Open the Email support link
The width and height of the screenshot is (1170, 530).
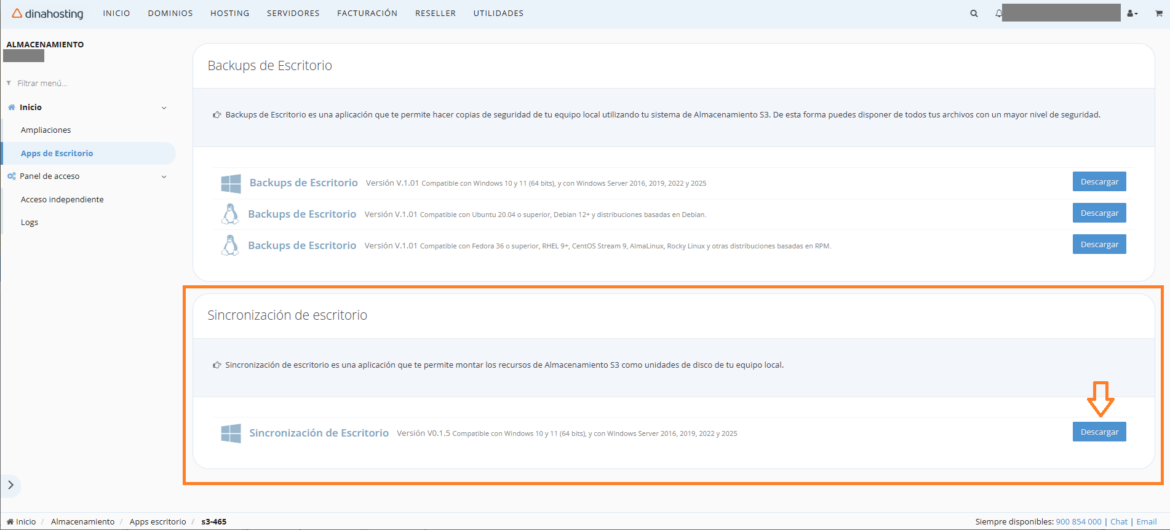1147,522
